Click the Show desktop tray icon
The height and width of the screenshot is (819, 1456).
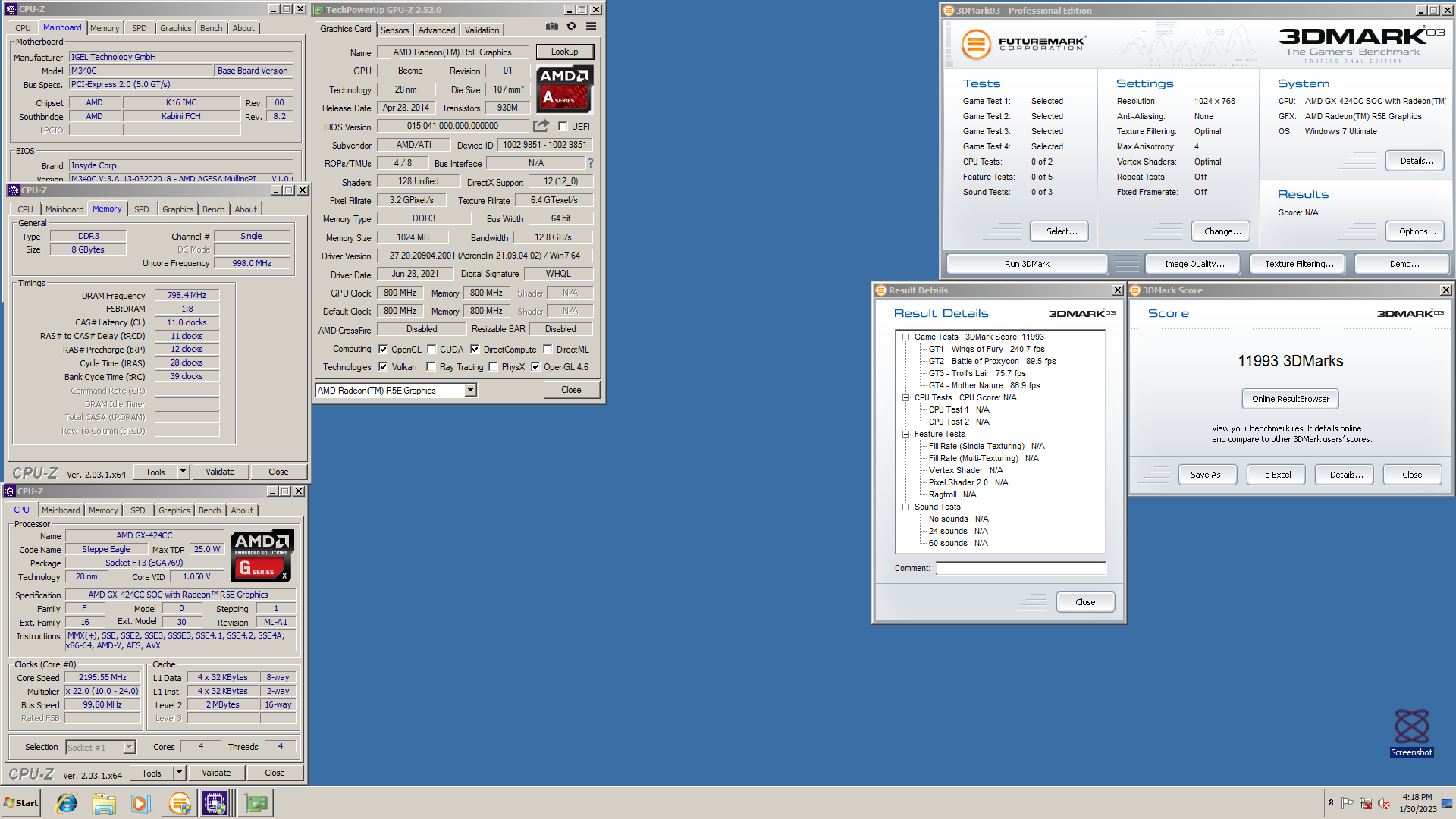(1447, 803)
